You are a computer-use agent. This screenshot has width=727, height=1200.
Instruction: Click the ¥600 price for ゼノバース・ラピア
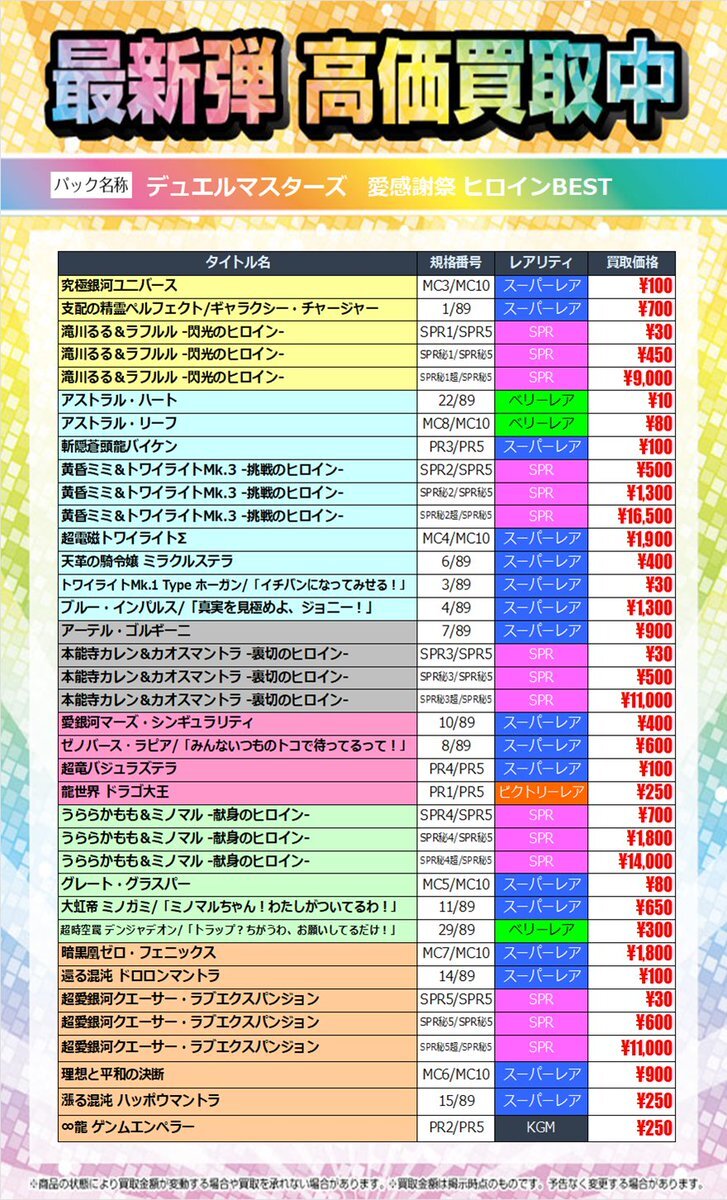[632, 746]
